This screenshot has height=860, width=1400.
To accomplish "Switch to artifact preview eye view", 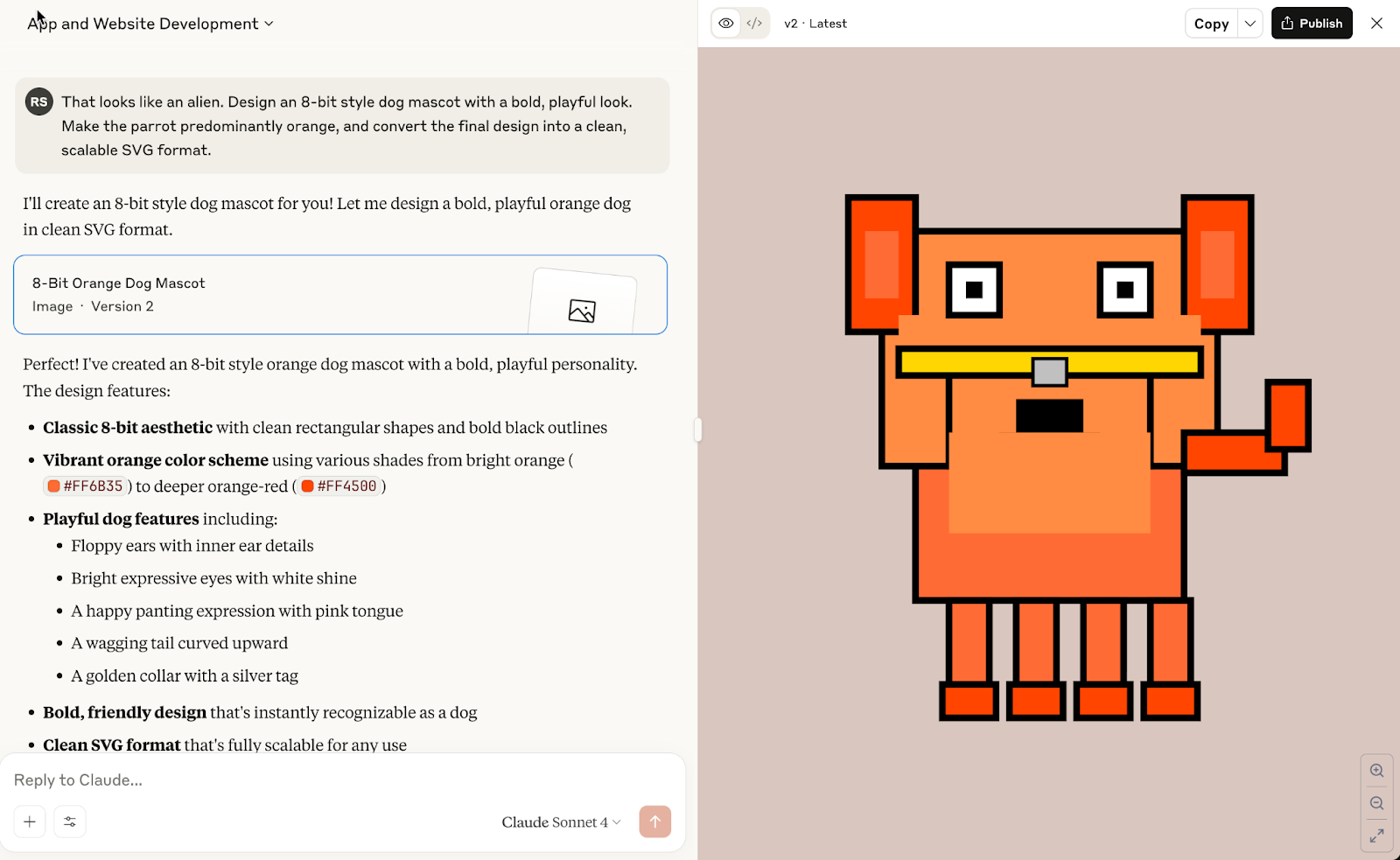I will [726, 24].
